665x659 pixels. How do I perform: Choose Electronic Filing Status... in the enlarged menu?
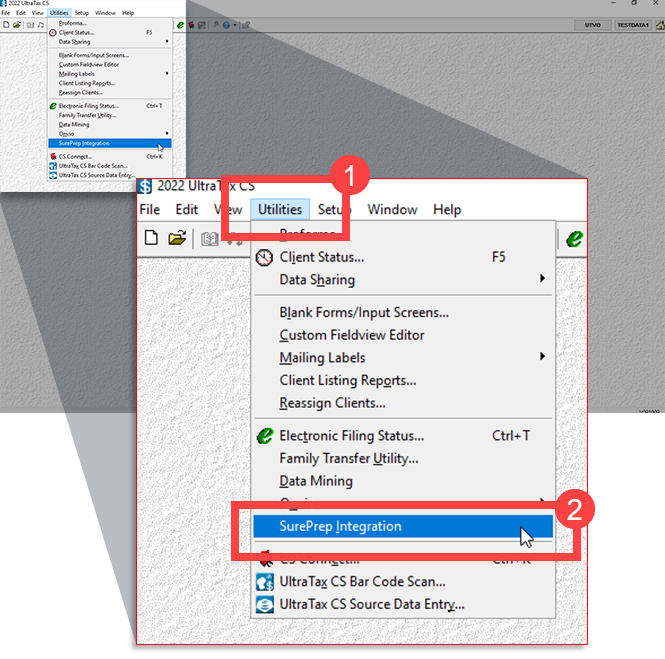[x=403, y=436]
